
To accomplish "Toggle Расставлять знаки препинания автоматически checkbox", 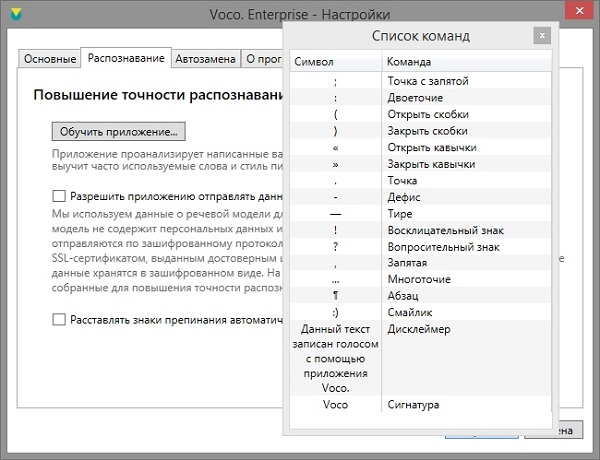I will [59, 319].
